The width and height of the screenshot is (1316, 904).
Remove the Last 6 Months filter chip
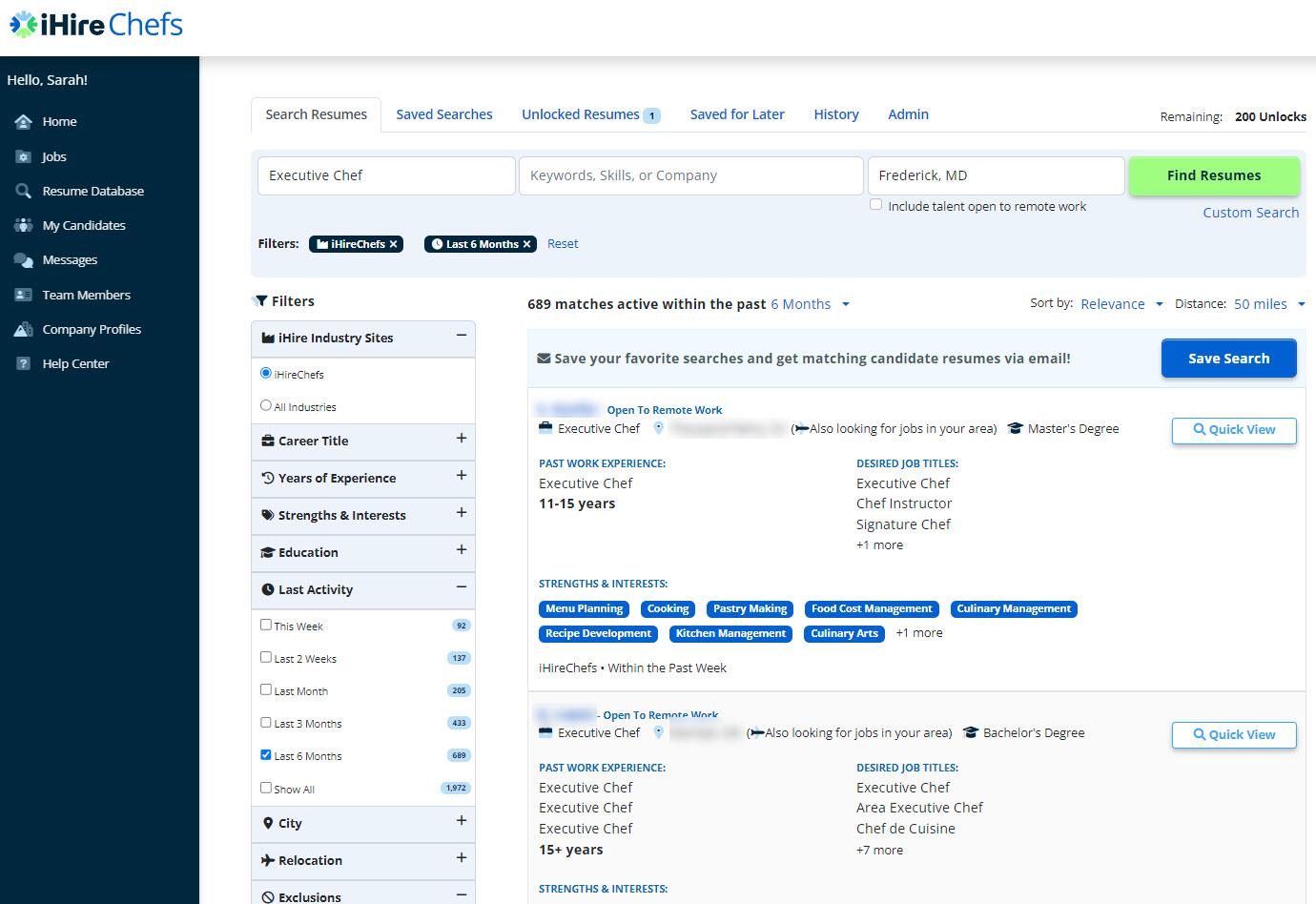(x=526, y=244)
